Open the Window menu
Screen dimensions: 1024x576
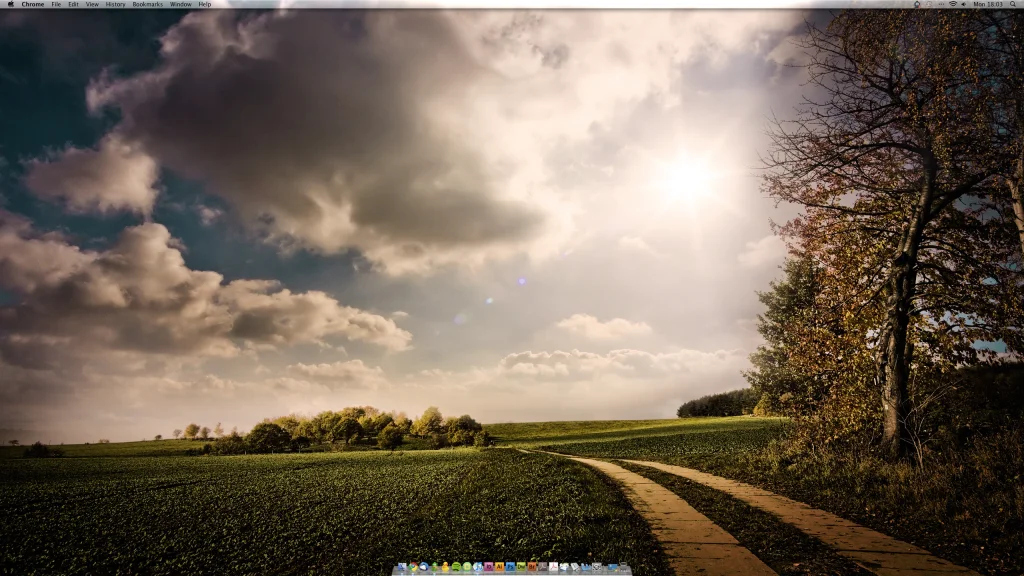181,4
